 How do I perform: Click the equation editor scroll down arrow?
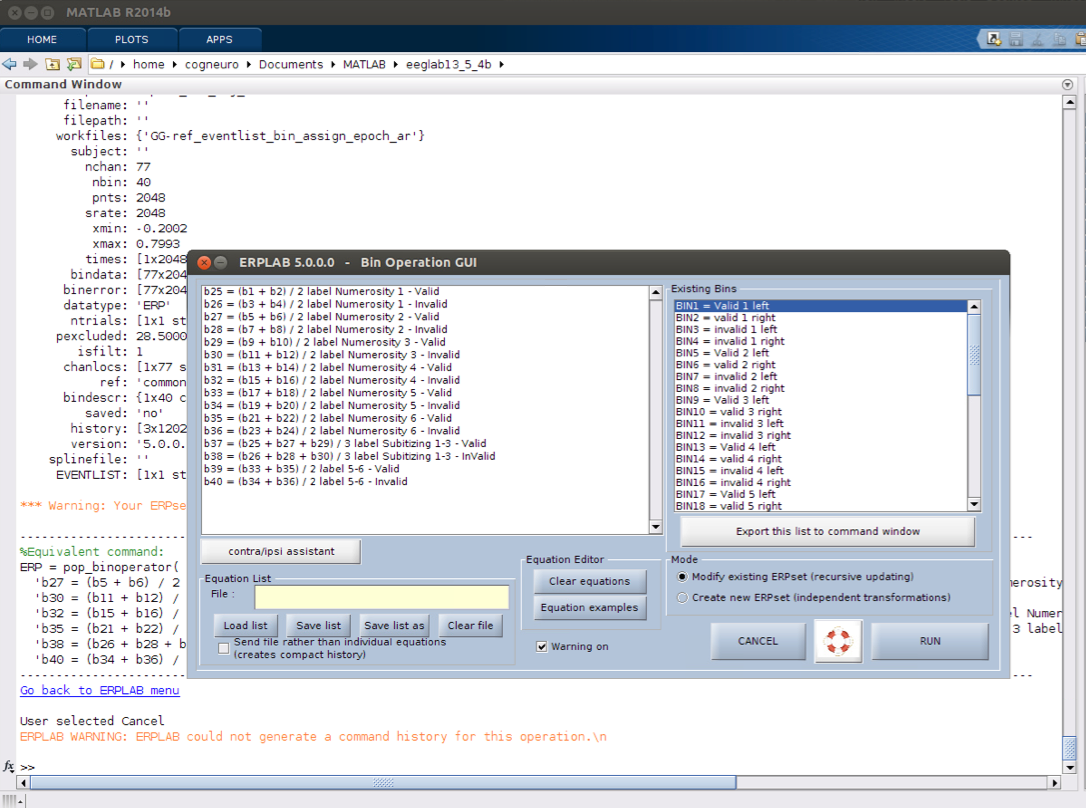click(655, 528)
